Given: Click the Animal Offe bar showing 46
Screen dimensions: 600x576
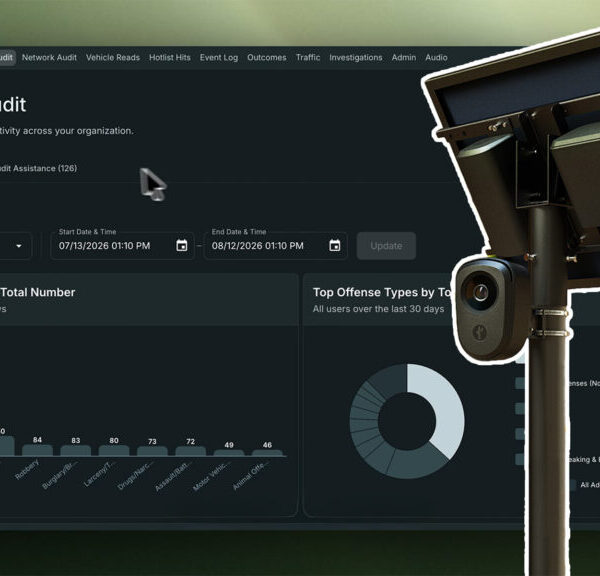Looking at the screenshot, I should (267, 453).
